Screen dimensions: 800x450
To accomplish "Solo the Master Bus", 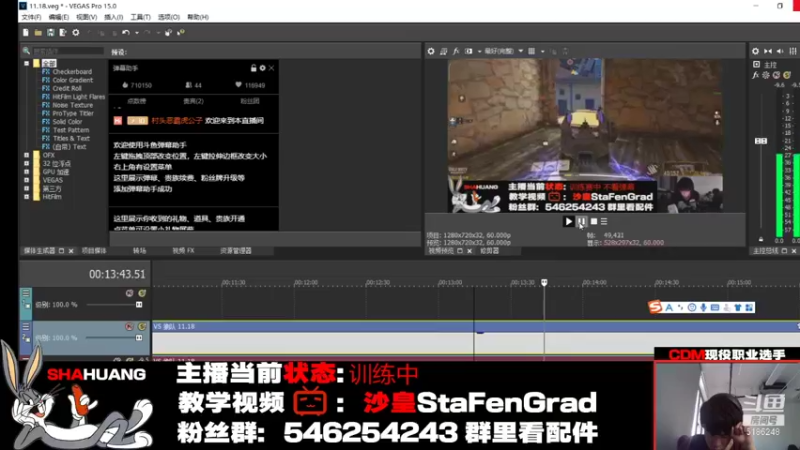I will click(x=787, y=75).
